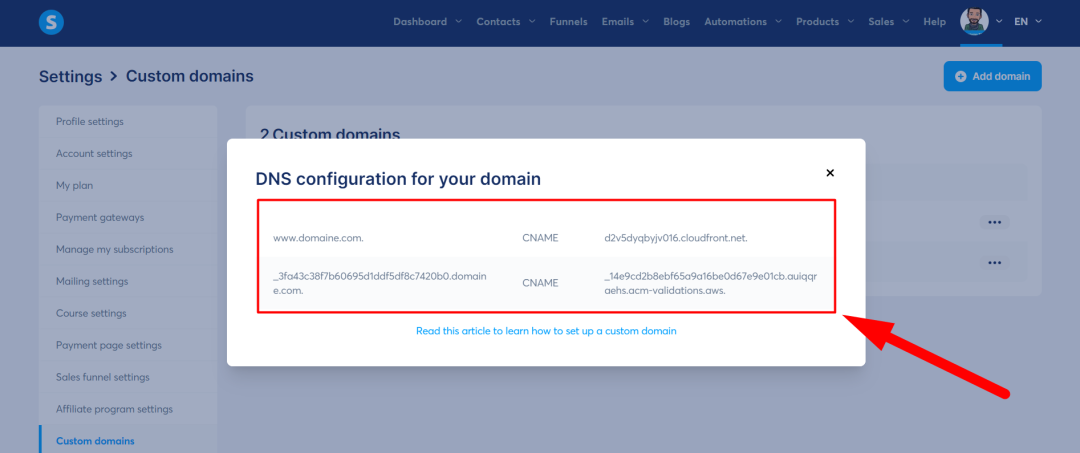The image size is (1080, 453).
Task: Open the Sales menu
Action: (881, 21)
